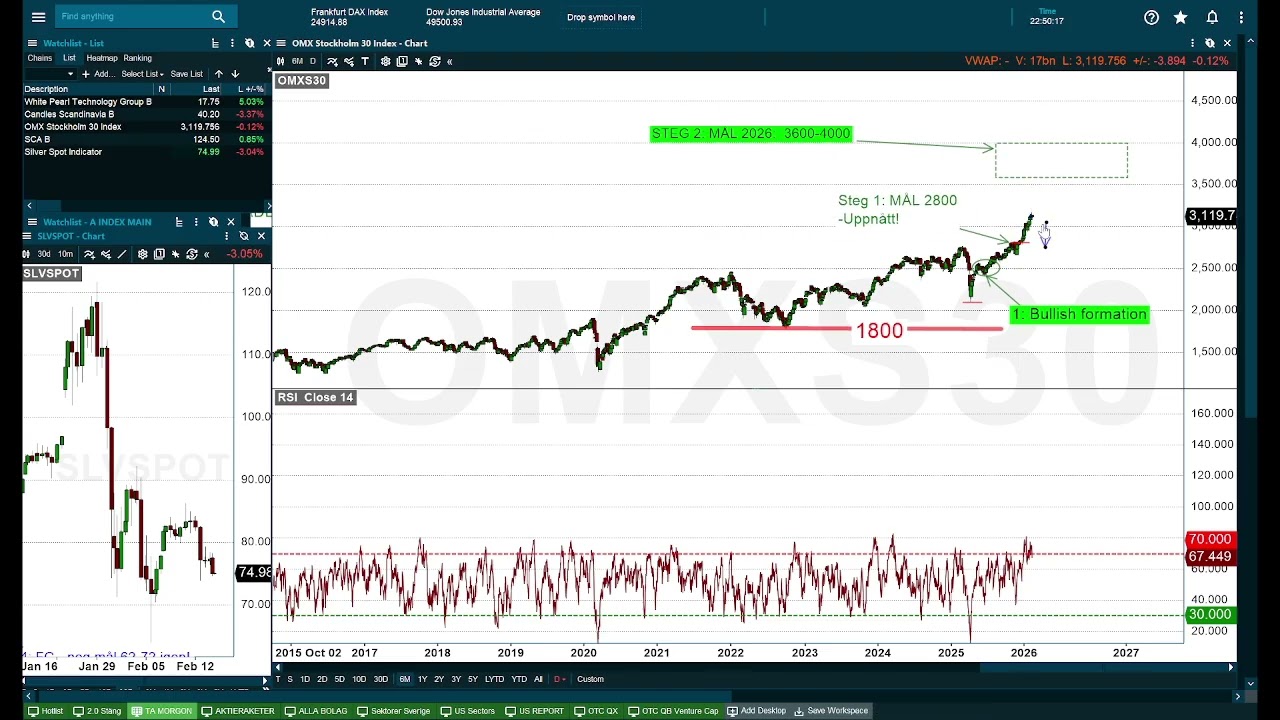Open OMX Stockholm 30 chart panel menu
Image resolution: width=1280 pixels, height=720 pixels.
pos(281,43)
